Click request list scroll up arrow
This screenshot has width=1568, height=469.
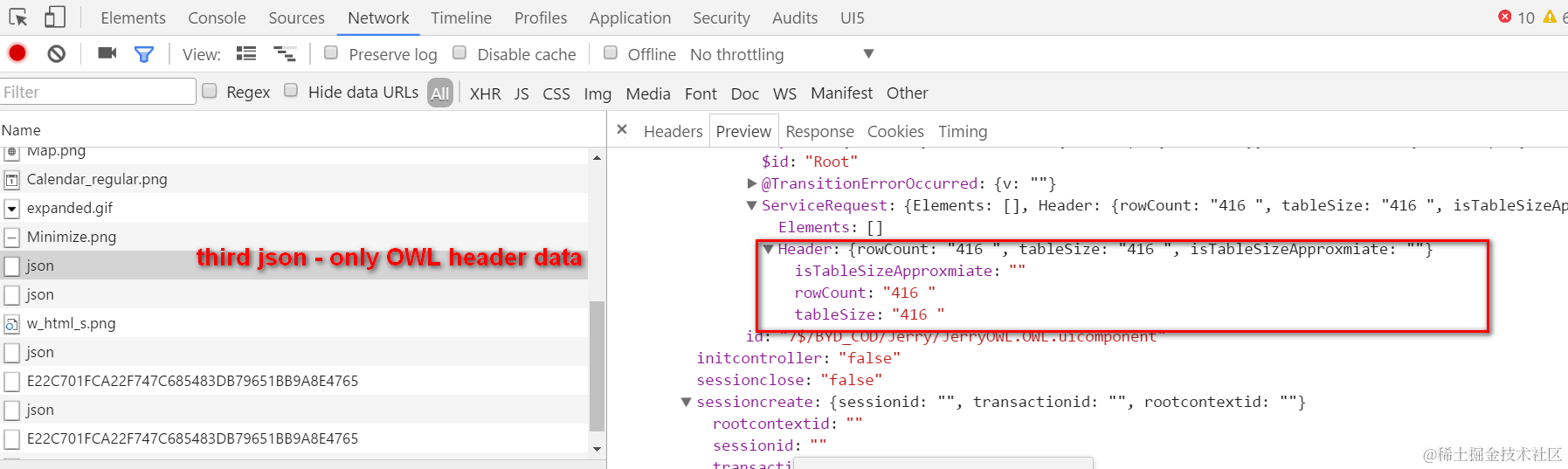point(597,158)
